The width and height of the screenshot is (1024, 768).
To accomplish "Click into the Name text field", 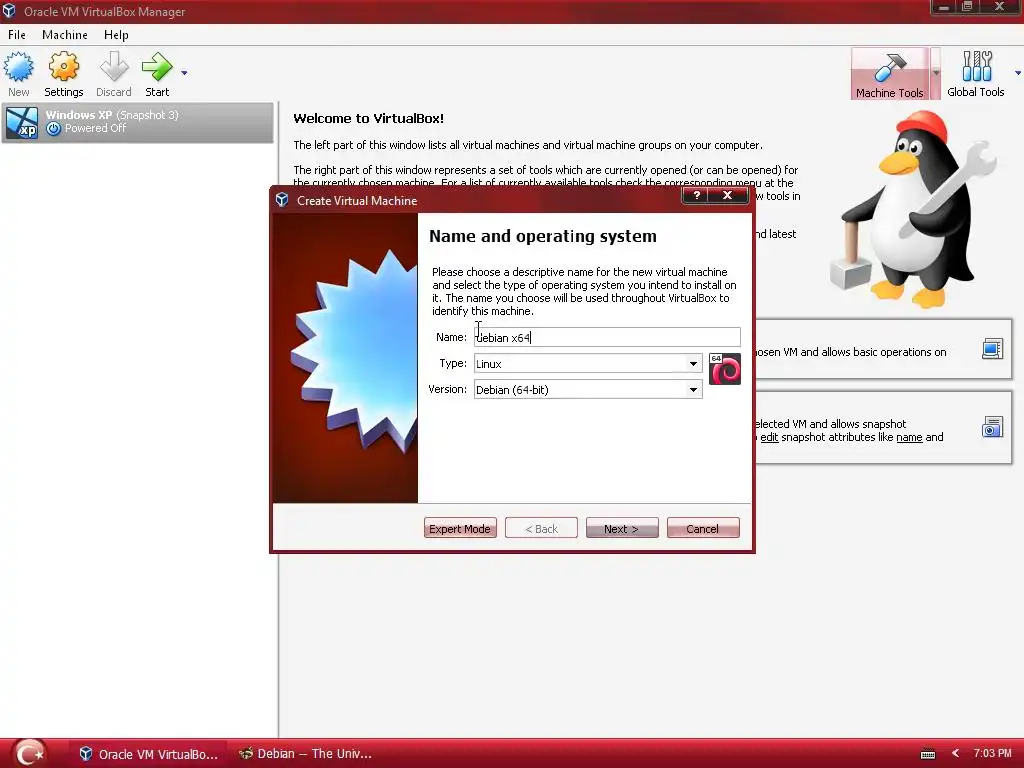I will pos(607,337).
